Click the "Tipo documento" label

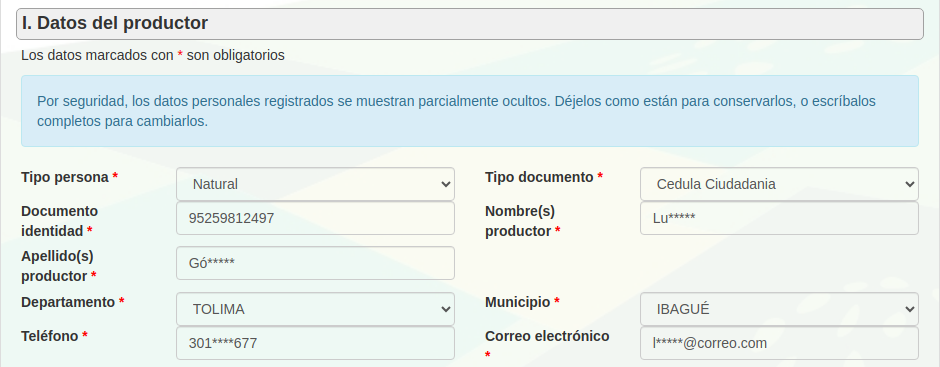tap(544, 178)
